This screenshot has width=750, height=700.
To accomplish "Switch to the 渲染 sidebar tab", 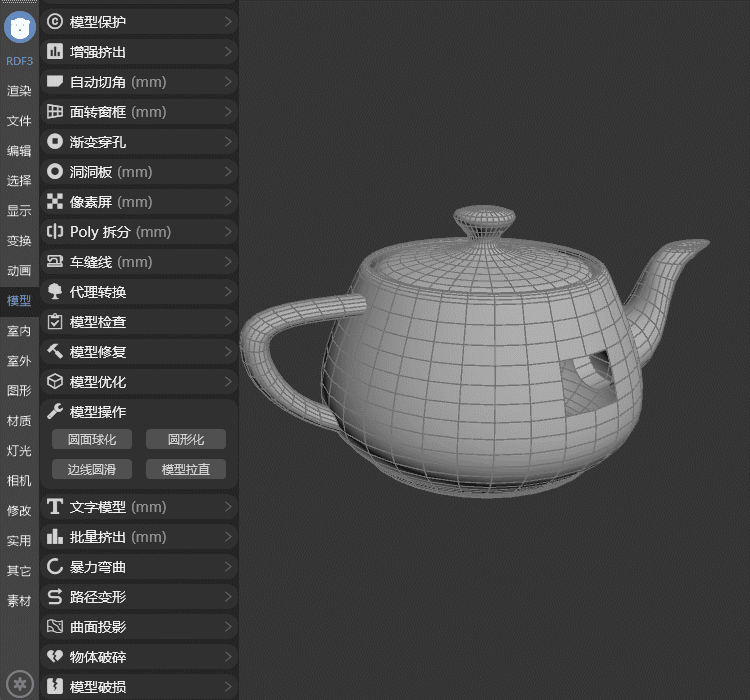I will tap(19, 91).
